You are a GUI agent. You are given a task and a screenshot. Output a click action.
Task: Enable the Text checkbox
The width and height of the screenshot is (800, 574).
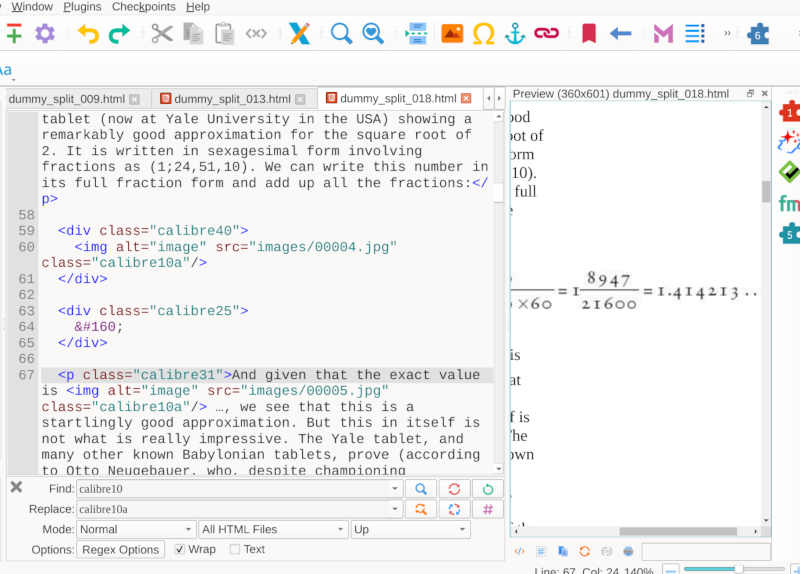click(235, 549)
